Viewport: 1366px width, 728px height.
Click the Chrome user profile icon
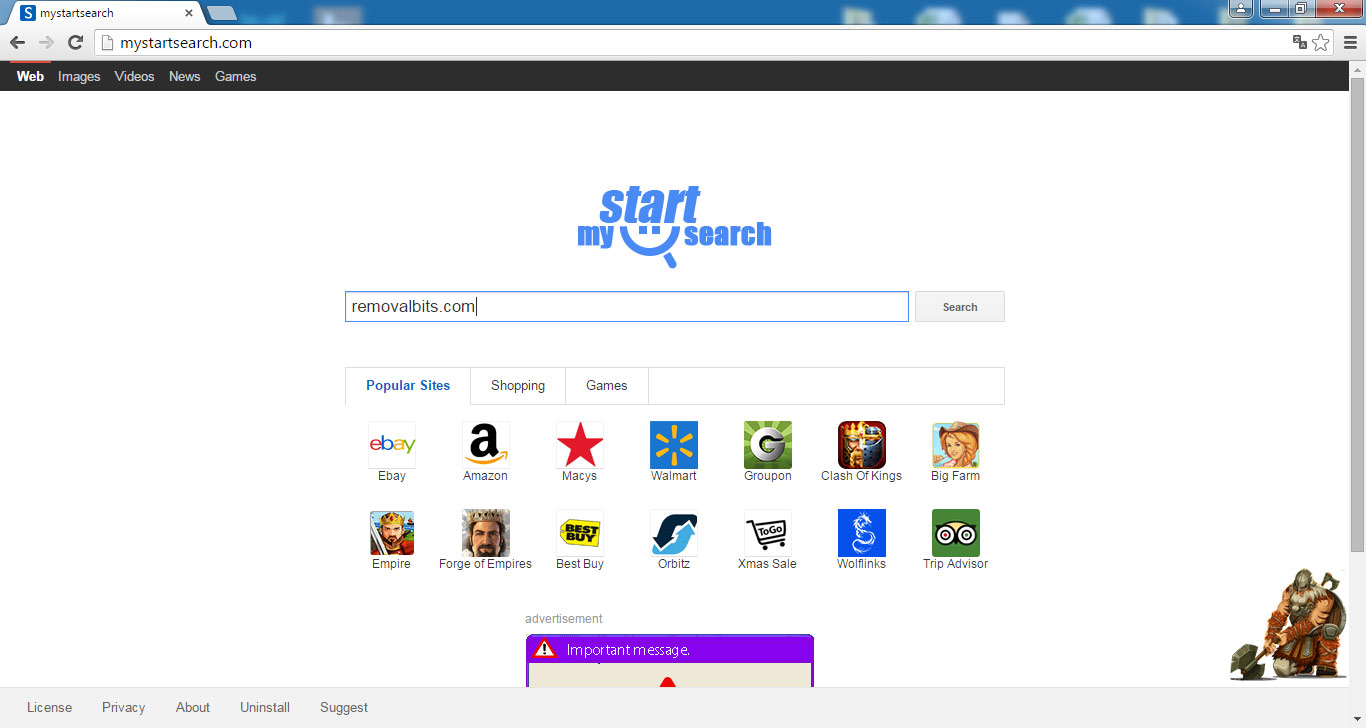1241,9
